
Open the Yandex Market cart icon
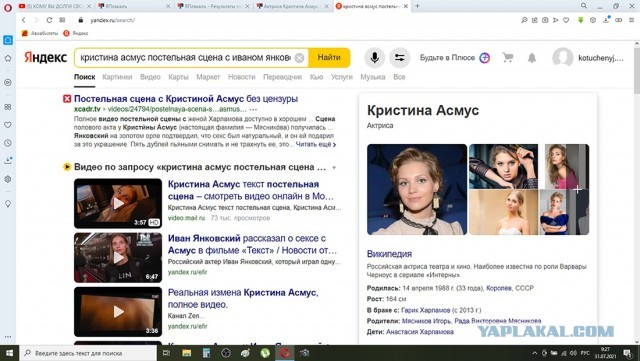[x=508, y=58]
